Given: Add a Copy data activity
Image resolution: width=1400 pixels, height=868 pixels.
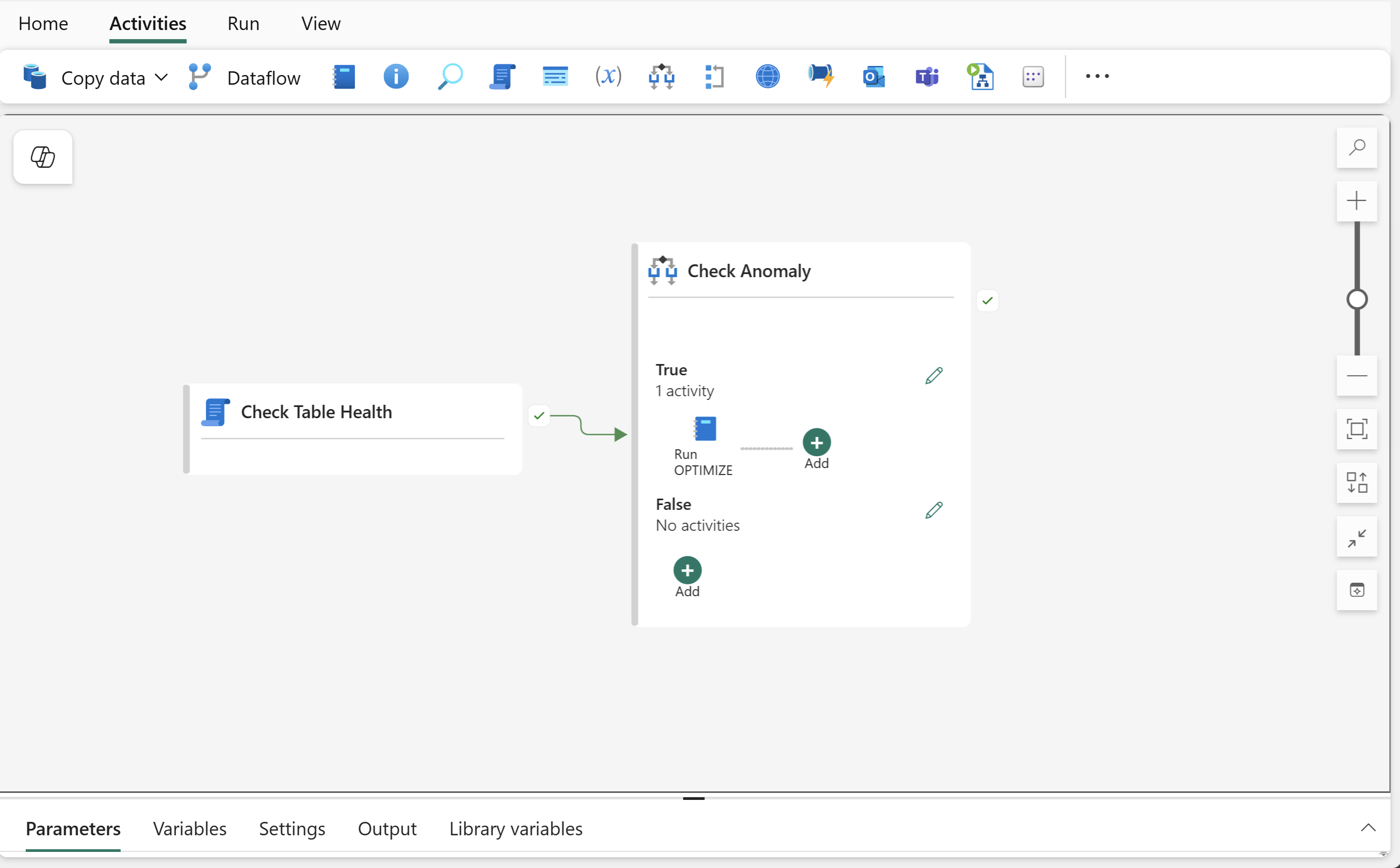Looking at the screenshot, I should 84,77.
